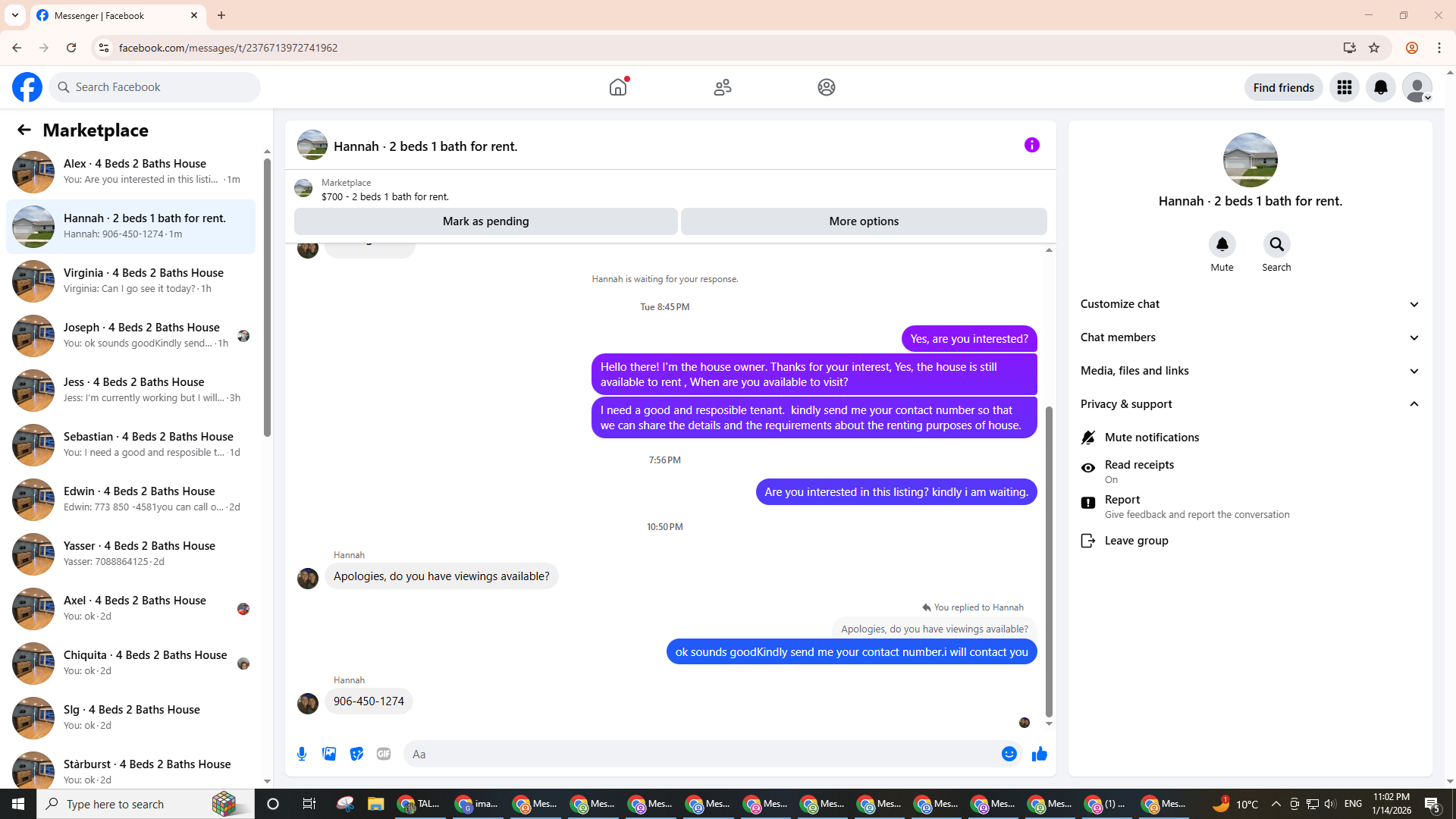The height and width of the screenshot is (819, 1456).
Task: Mute chat with the bell button
Action: [1222, 244]
